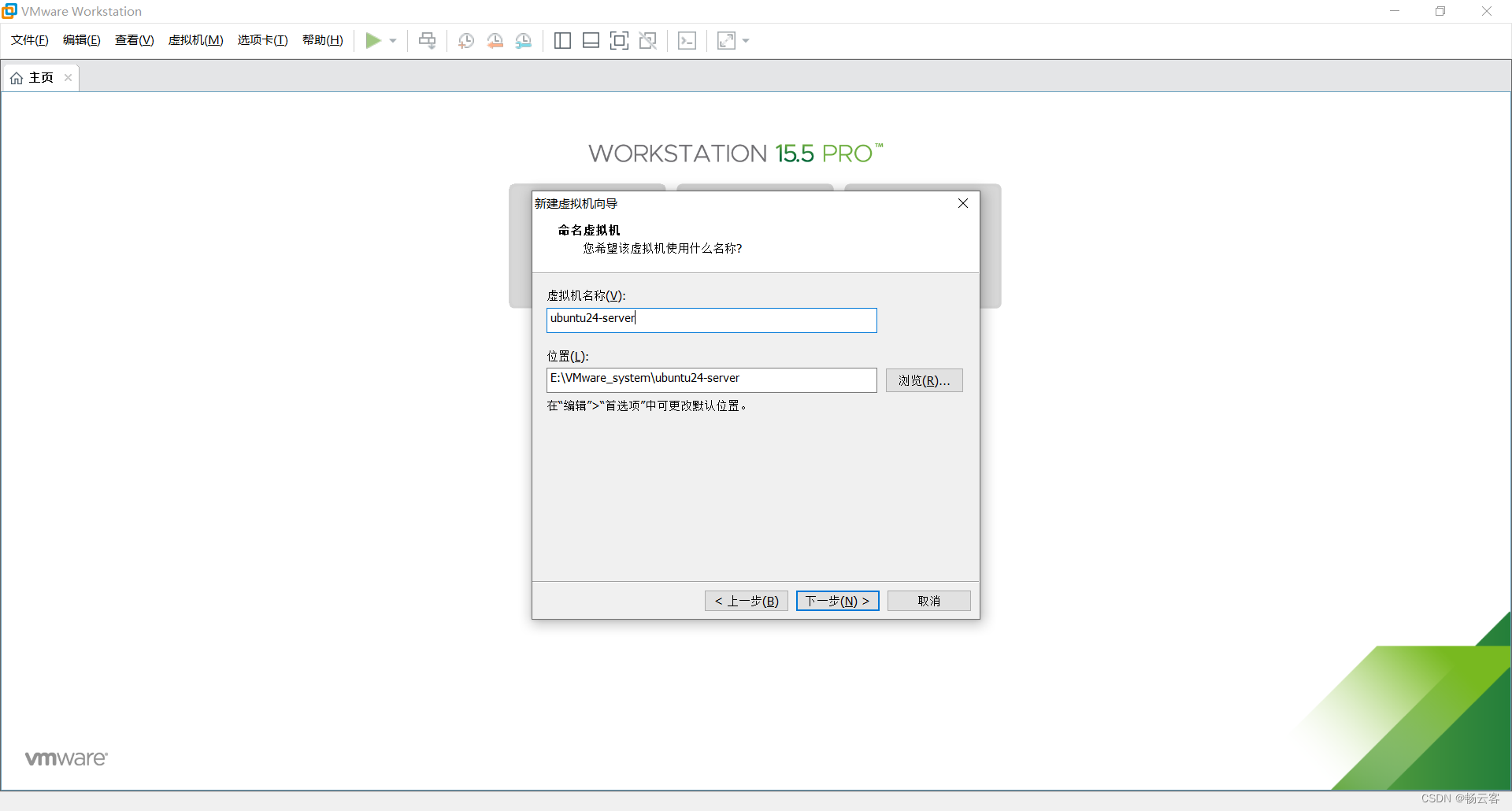
Task: Open the snapshot manager wrench icon
Action: (524, 41)
